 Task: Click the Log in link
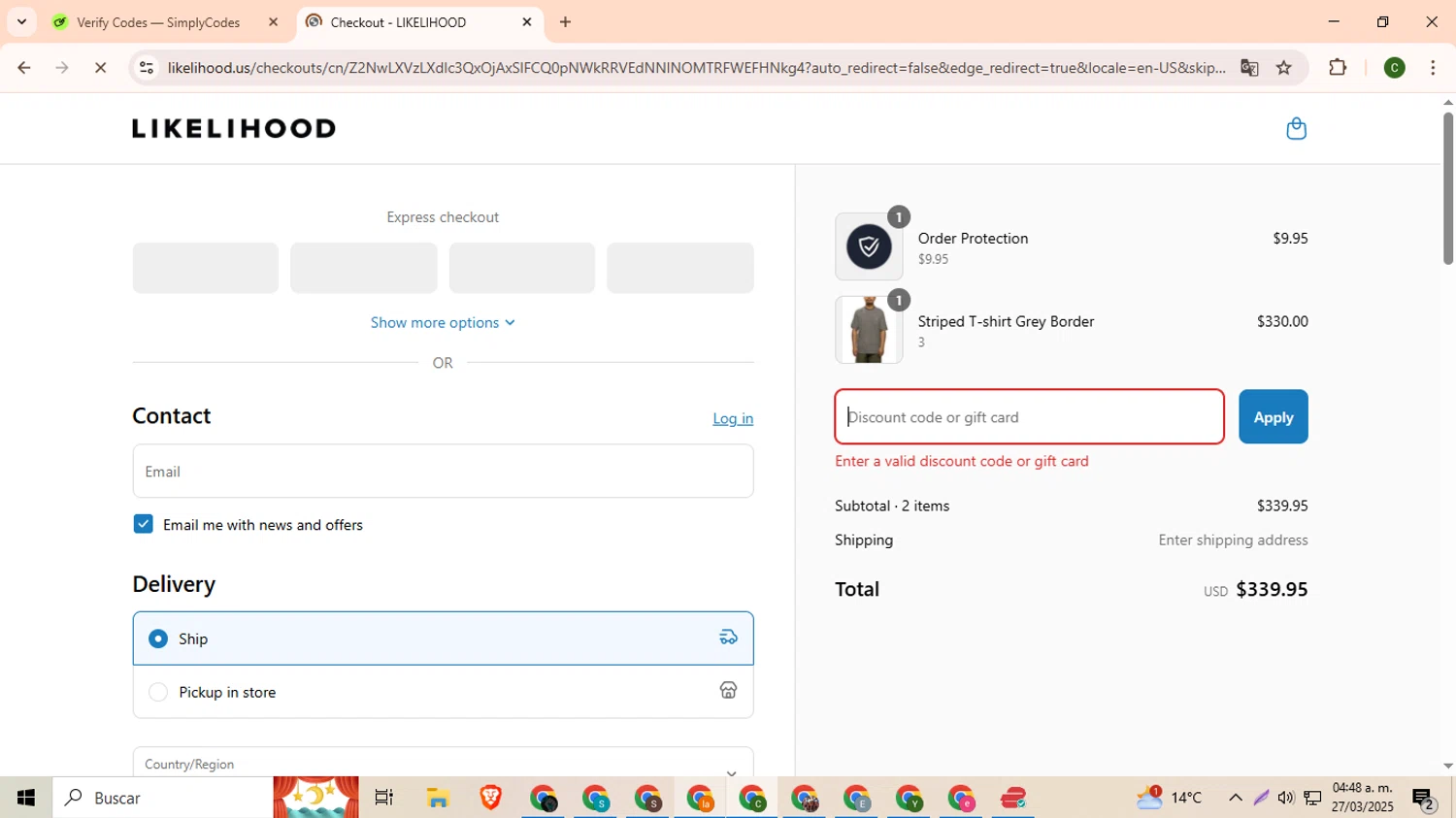pyautogui.click(x=733, y=418)
